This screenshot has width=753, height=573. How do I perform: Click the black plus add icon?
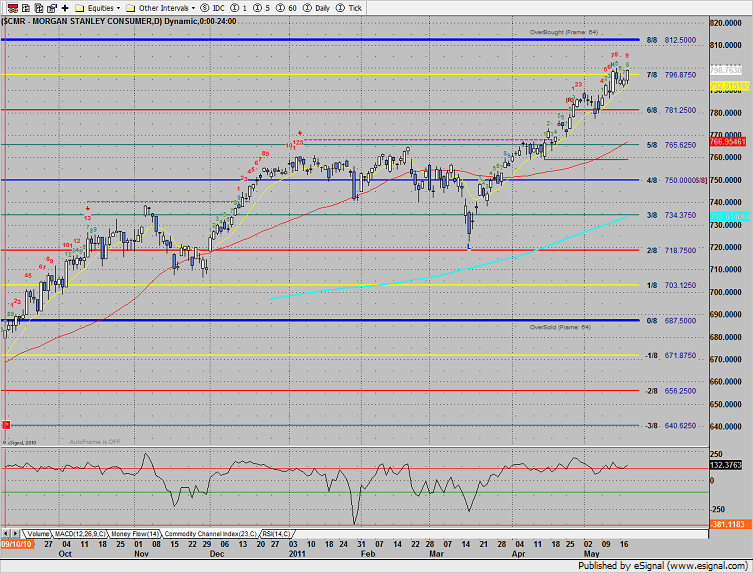tap(65, 8)
